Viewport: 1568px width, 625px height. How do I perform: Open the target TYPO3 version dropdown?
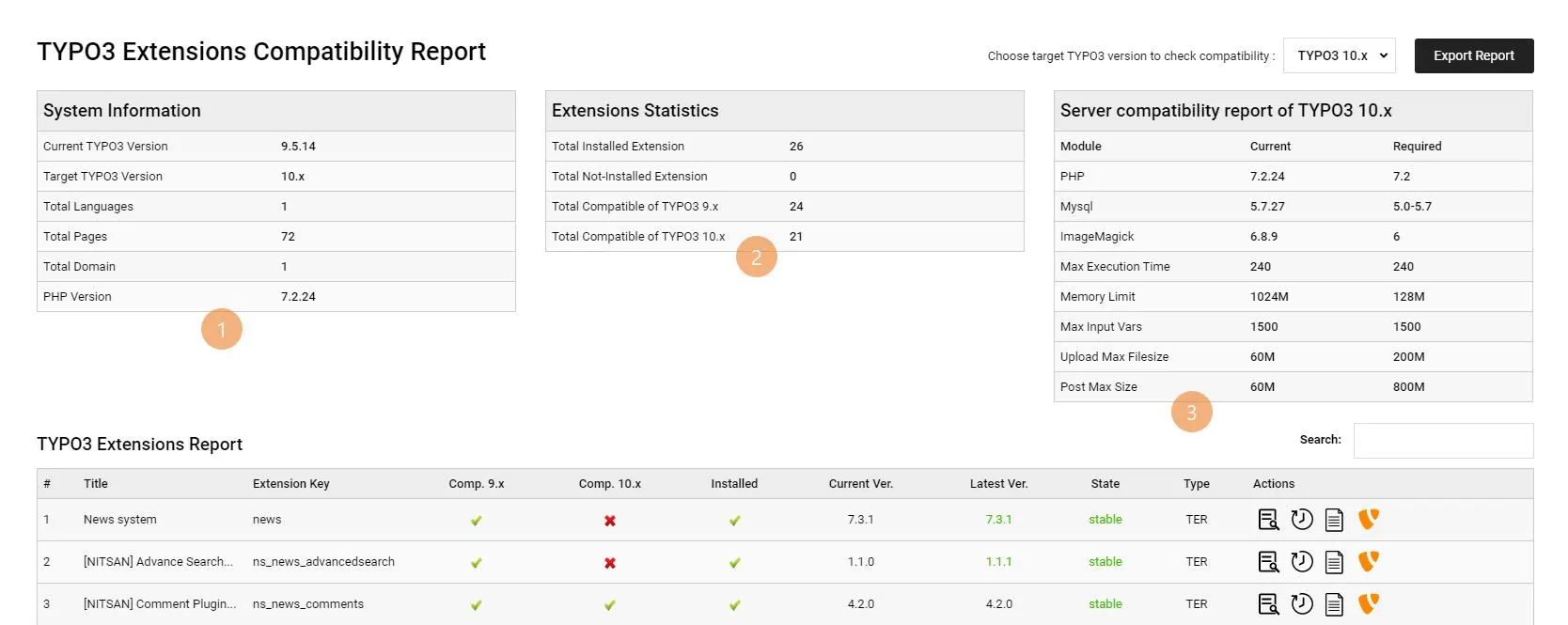[1340, 55]
